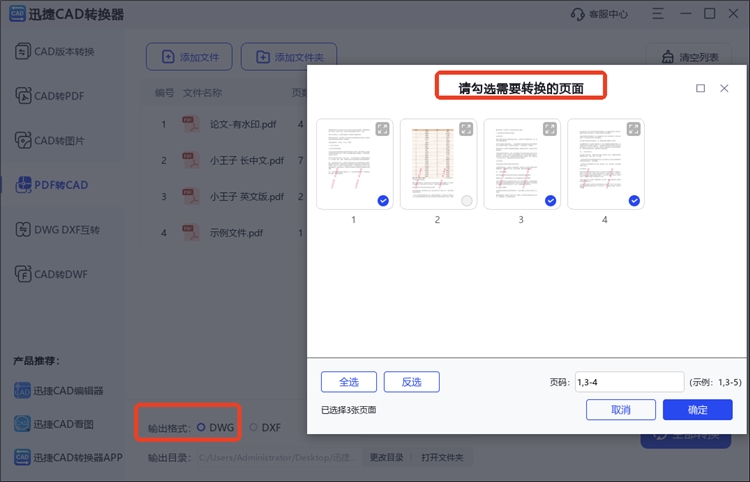Click the CAD转DWF sidebar icon
This screenshot has width=750, height=482.
pos(23,274)
